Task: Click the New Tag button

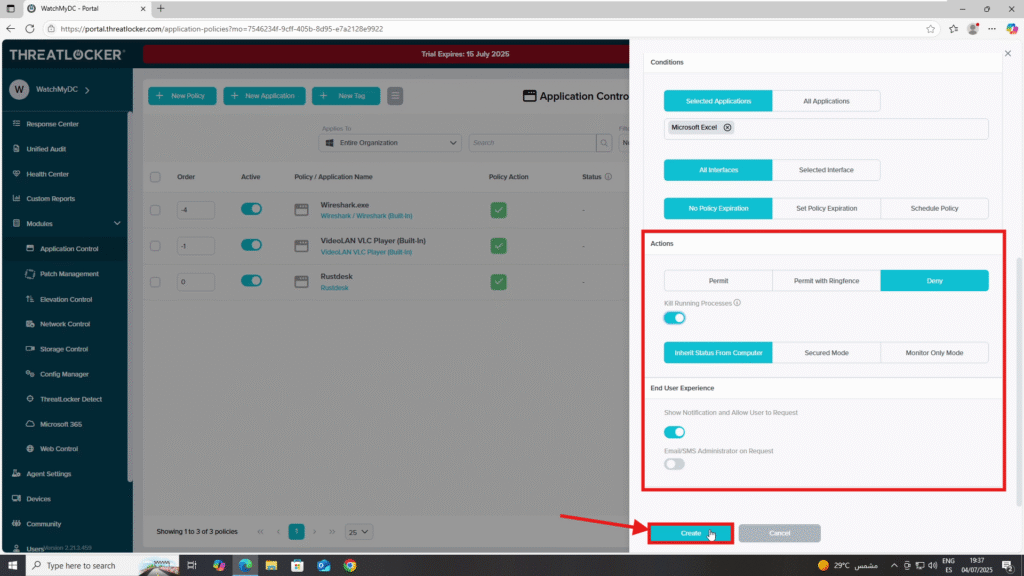Action: click(346, 96)
